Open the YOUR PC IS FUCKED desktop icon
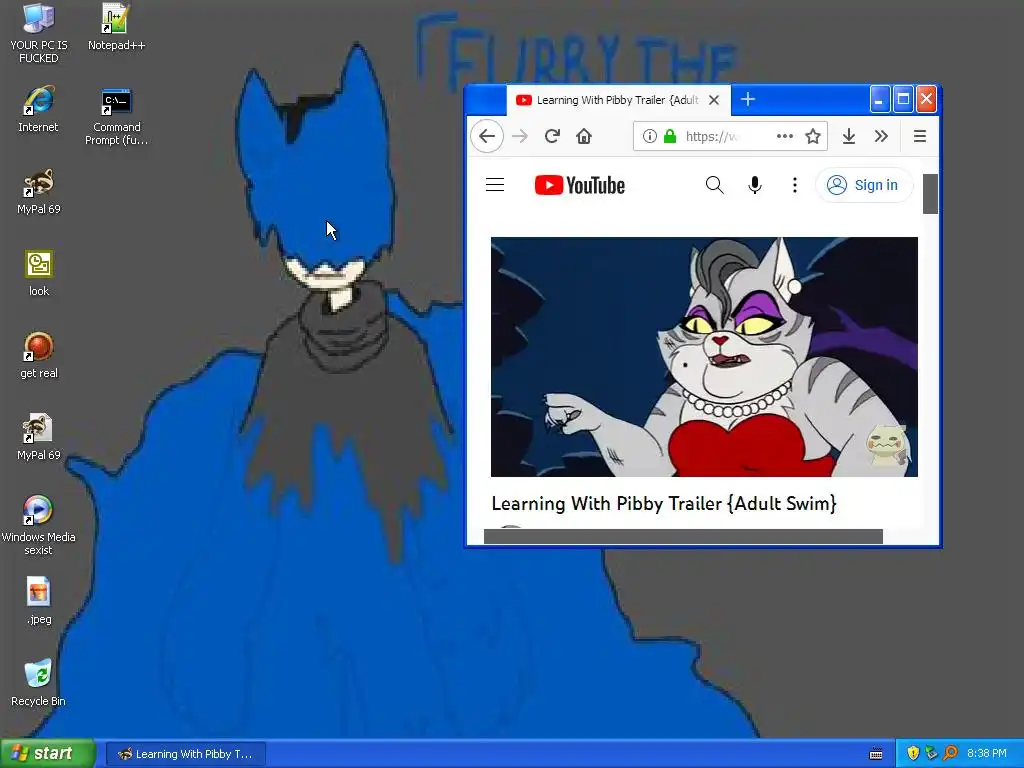This screenshot has height=768, width=1024. 39,33
